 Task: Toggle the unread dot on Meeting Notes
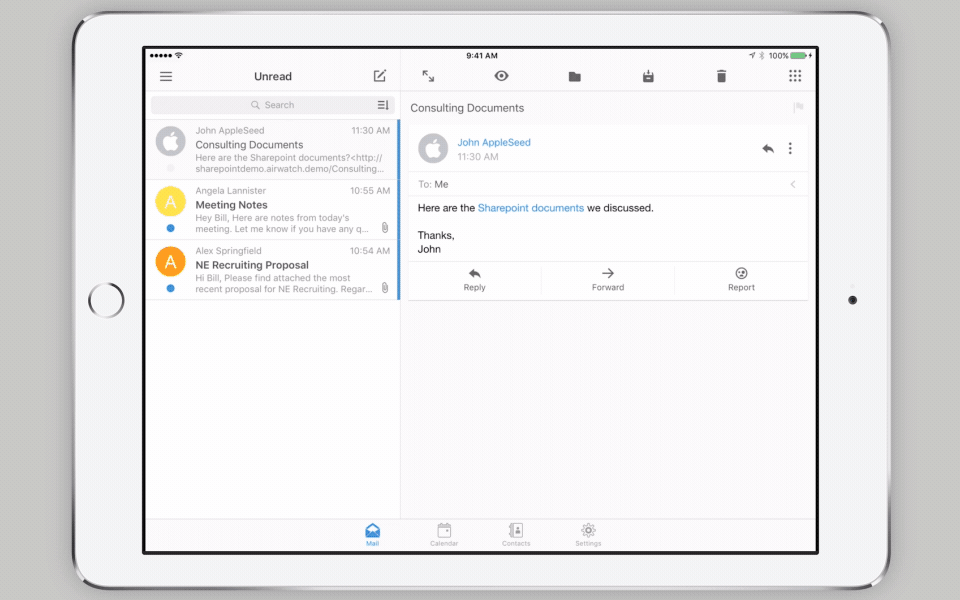pyautogui.click(x=170, y=228)
